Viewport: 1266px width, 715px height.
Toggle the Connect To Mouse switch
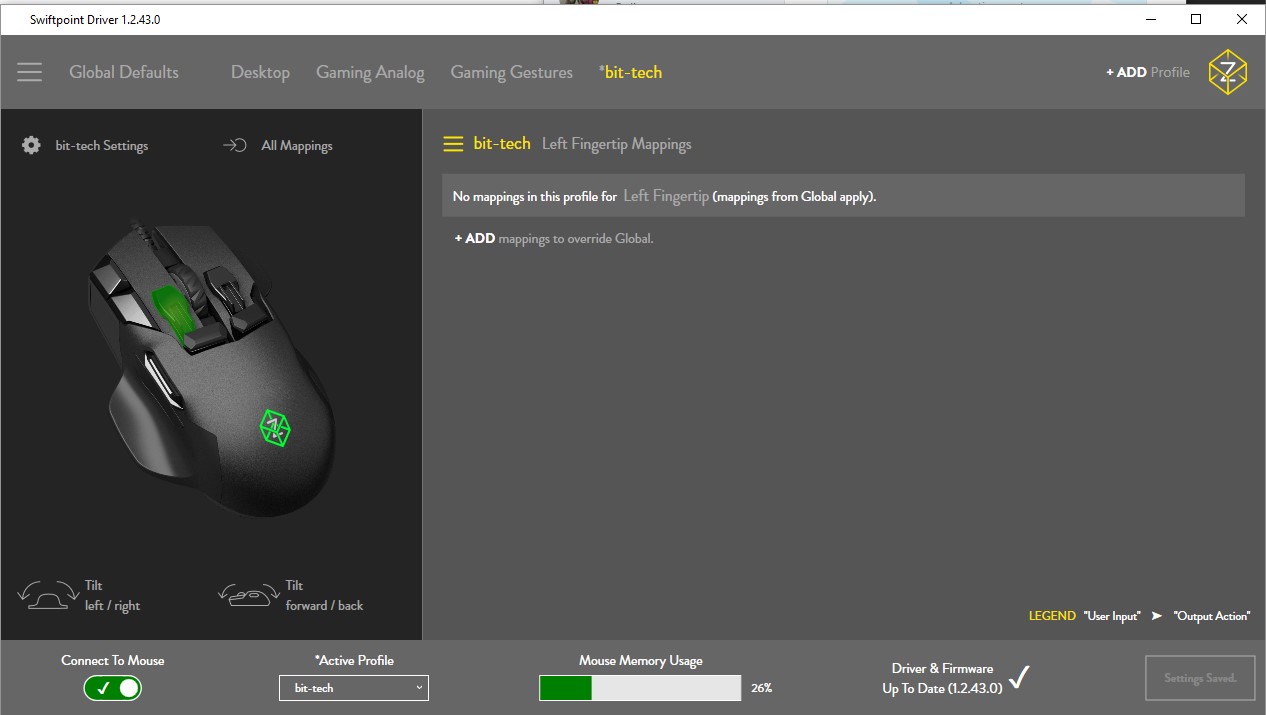pos(112,688)
